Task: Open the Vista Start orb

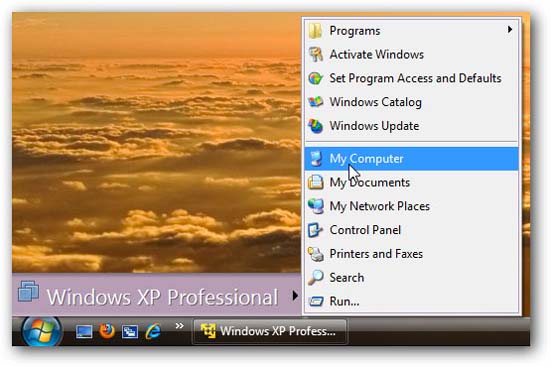Action: click(42, 331)
